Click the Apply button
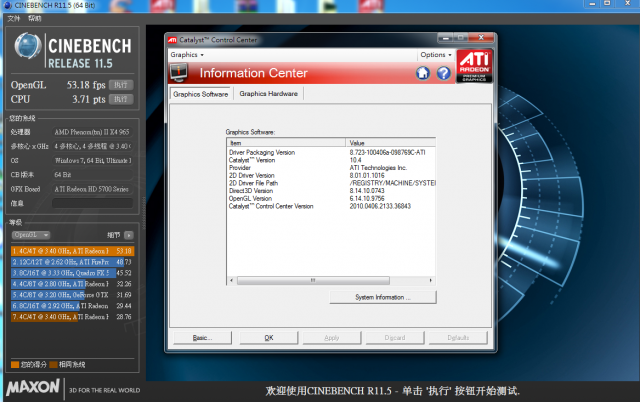 332,338
